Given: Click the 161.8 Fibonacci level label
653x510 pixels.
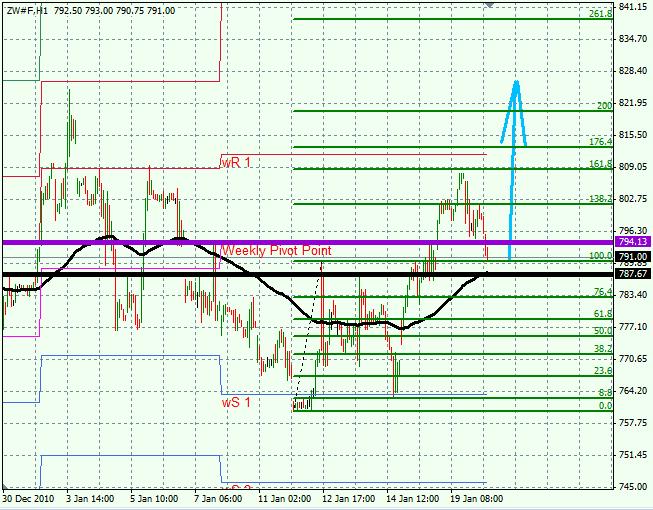Looking at the screenshot, I should 601,164.
